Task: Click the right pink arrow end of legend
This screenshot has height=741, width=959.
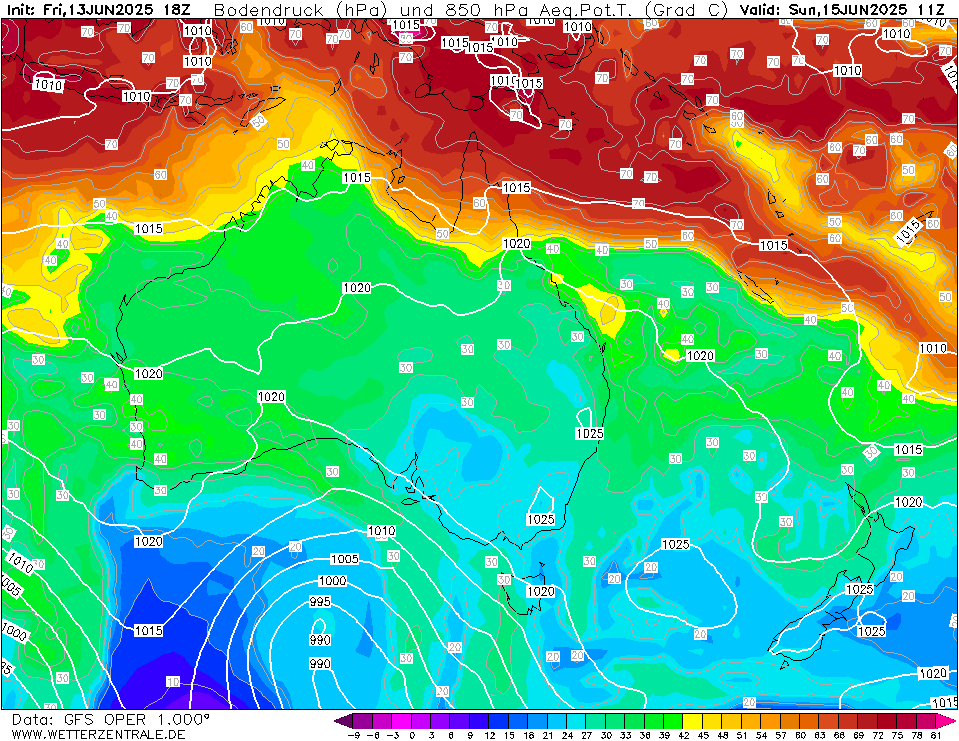Action: (x=946, y=721)
